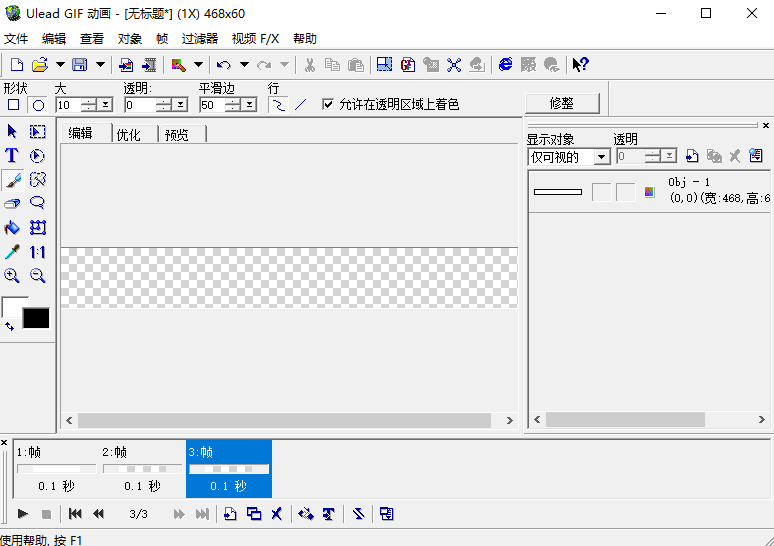
Task: Choose the round brush shape
Action: point(38,104)
